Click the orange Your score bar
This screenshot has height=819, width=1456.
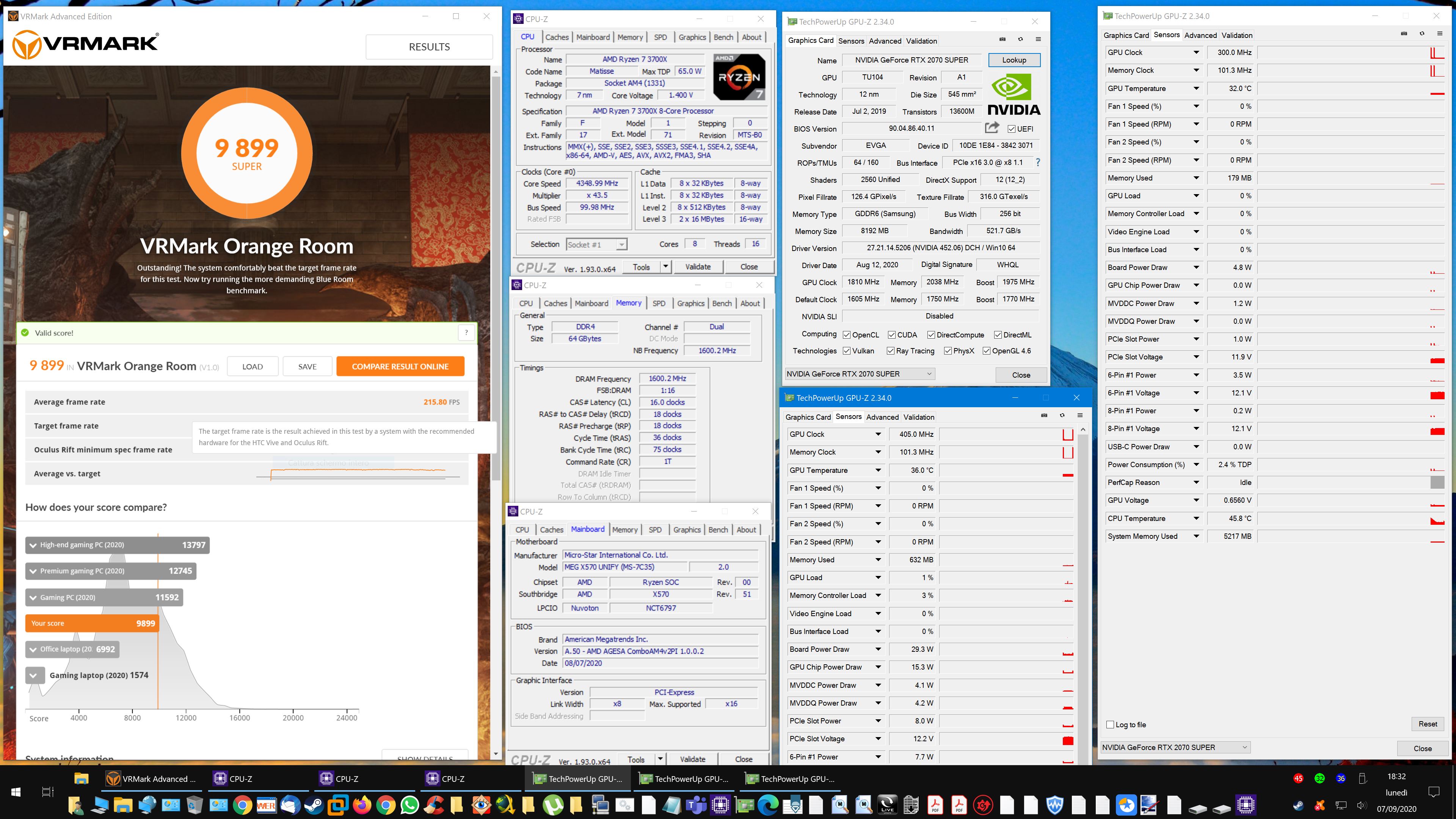pyautogui.click(x=91, y=623)
